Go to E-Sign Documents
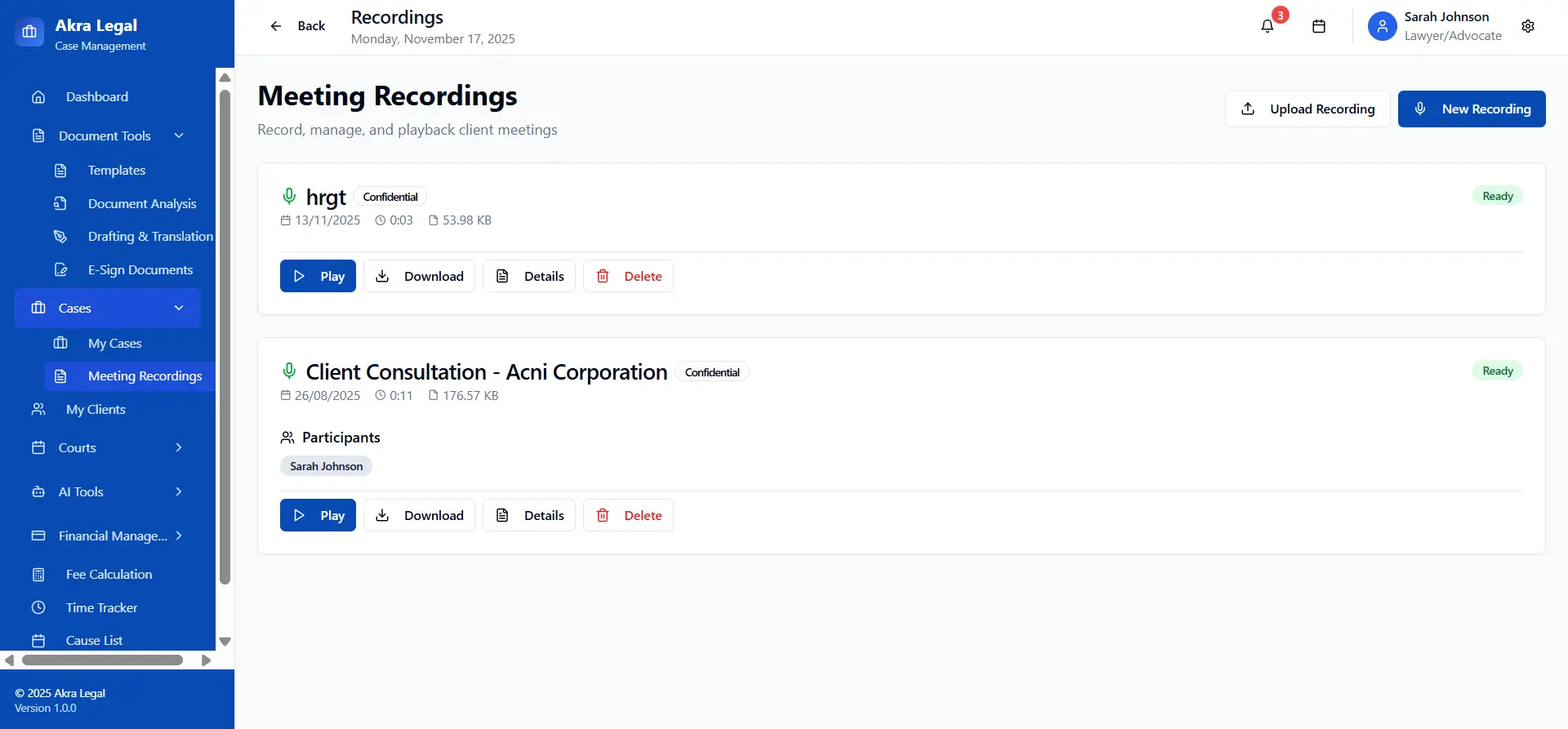This screenshot has height=729, width=1568. tap(140, 270)
